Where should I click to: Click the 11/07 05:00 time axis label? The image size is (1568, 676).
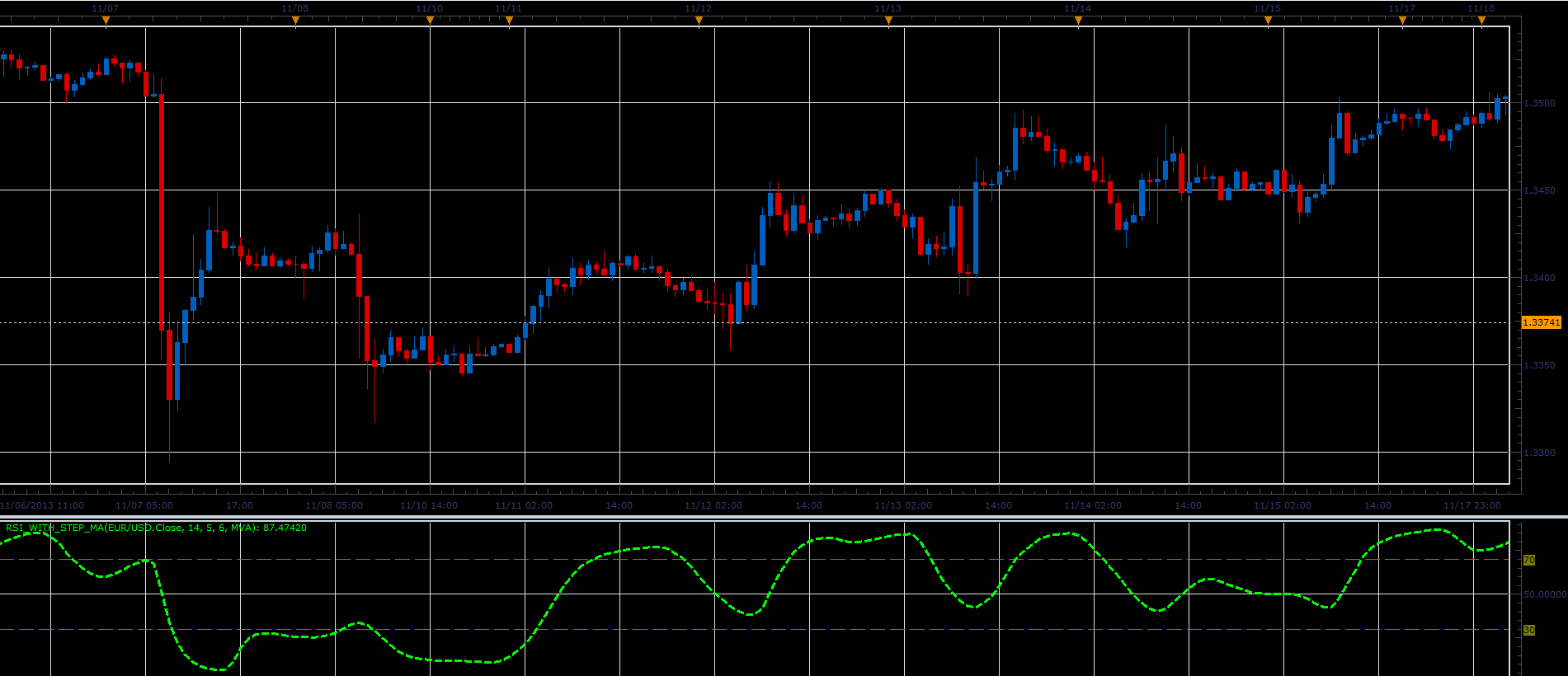click(x=144, y=505)
